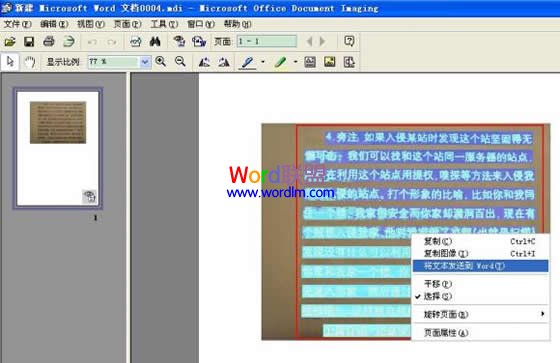Open the 窗口(W) menu

tap(201, 24)
